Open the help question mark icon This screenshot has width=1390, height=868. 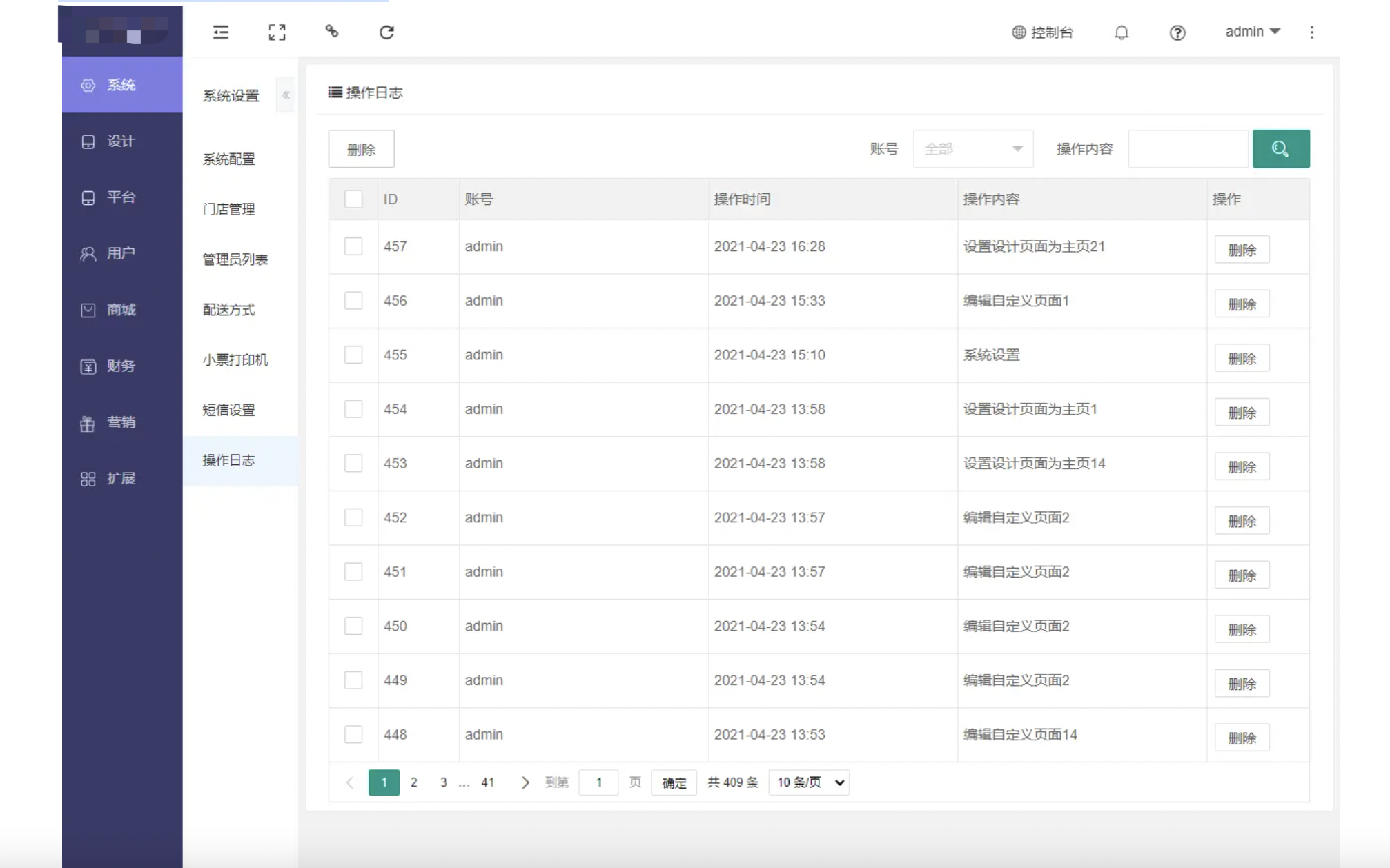[x=1177, y=32]
